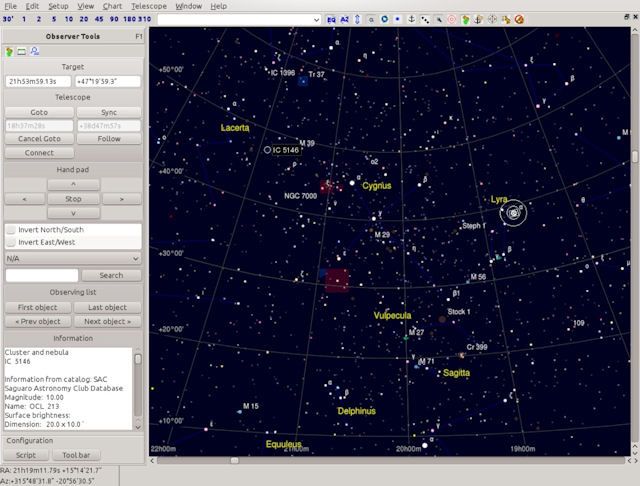The width and height of the screenshot is (640, 486).
Task: Switch chart to equatorial (EQ) coordinates
Action: [x=331, y=19]
